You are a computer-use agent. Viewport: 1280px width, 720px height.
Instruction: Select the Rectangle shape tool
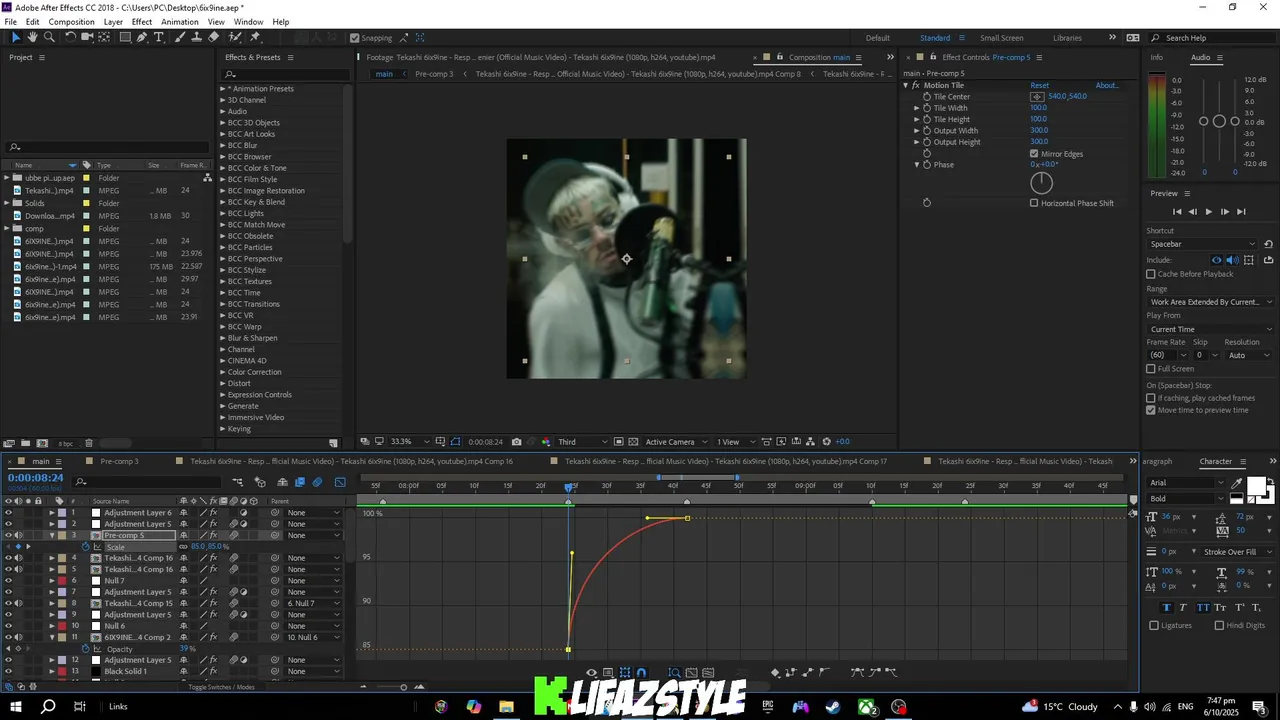(125, 37)
